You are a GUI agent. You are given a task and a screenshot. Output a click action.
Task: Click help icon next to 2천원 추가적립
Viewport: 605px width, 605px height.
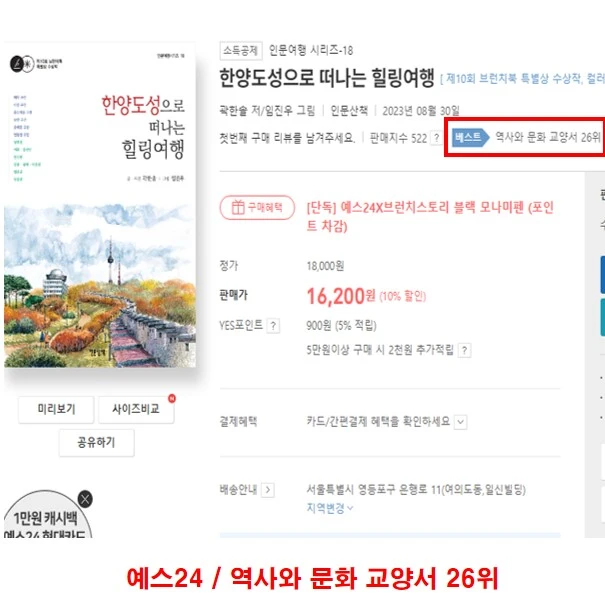464,350
